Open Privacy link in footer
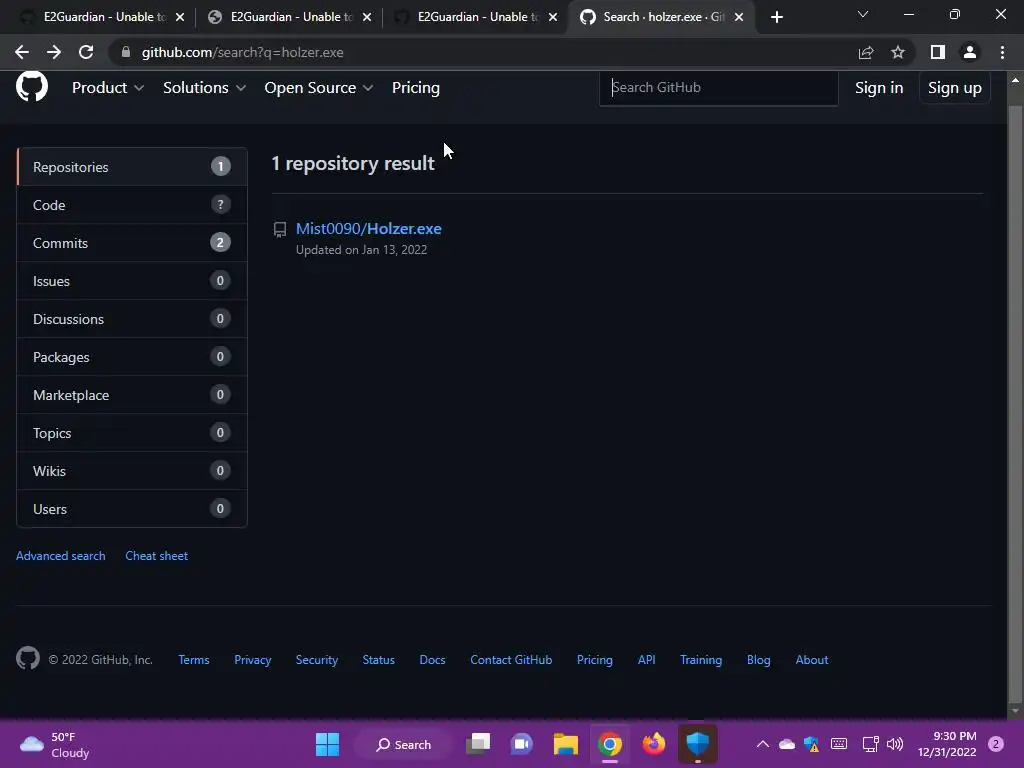Screen dimensions: 1024x768 pyautogui.click(x=253, y=660)
